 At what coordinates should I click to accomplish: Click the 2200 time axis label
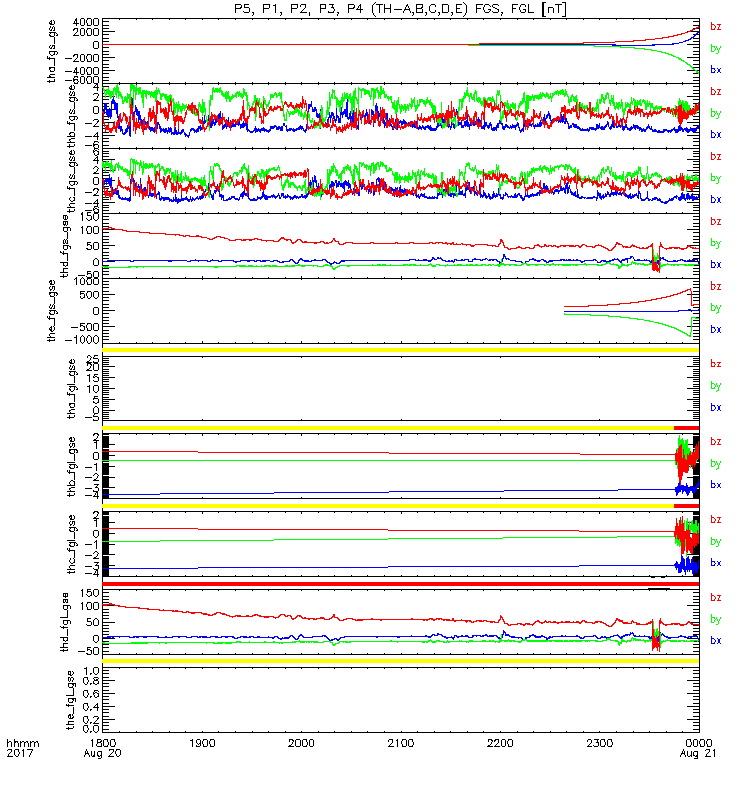click(500, 743)
